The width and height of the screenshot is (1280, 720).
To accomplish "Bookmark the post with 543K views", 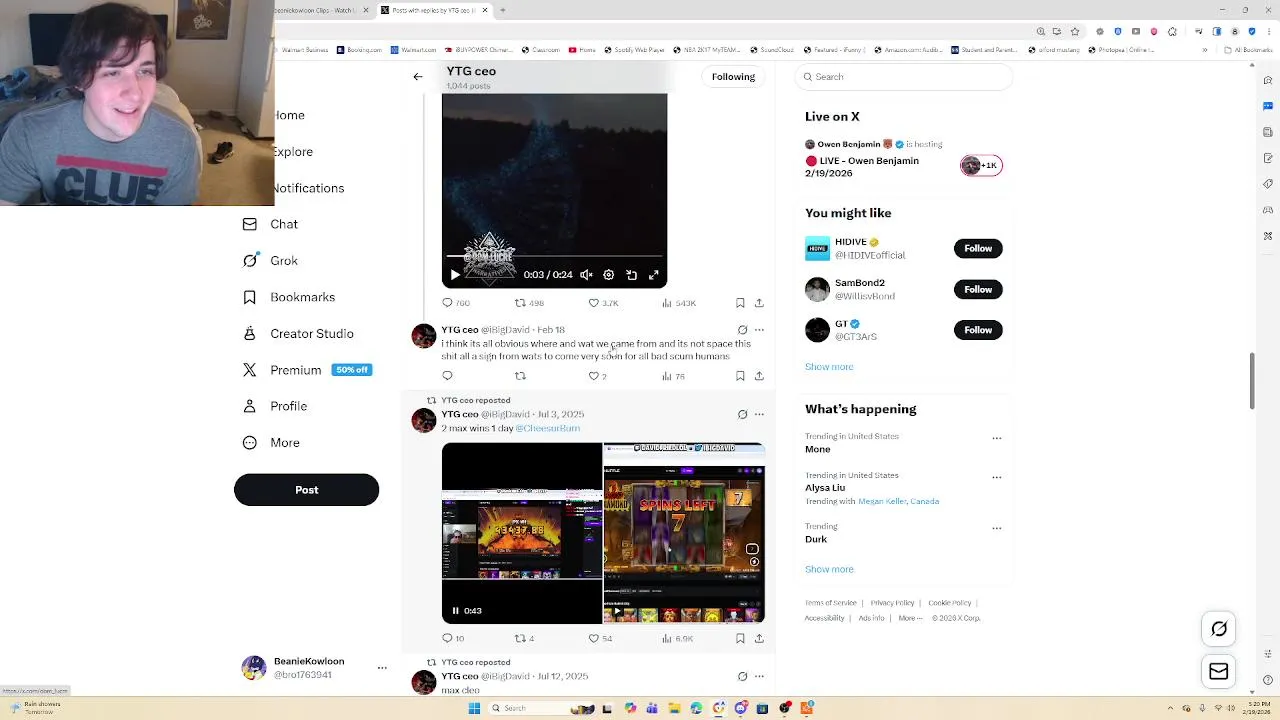I will click(x=740, y=303).
